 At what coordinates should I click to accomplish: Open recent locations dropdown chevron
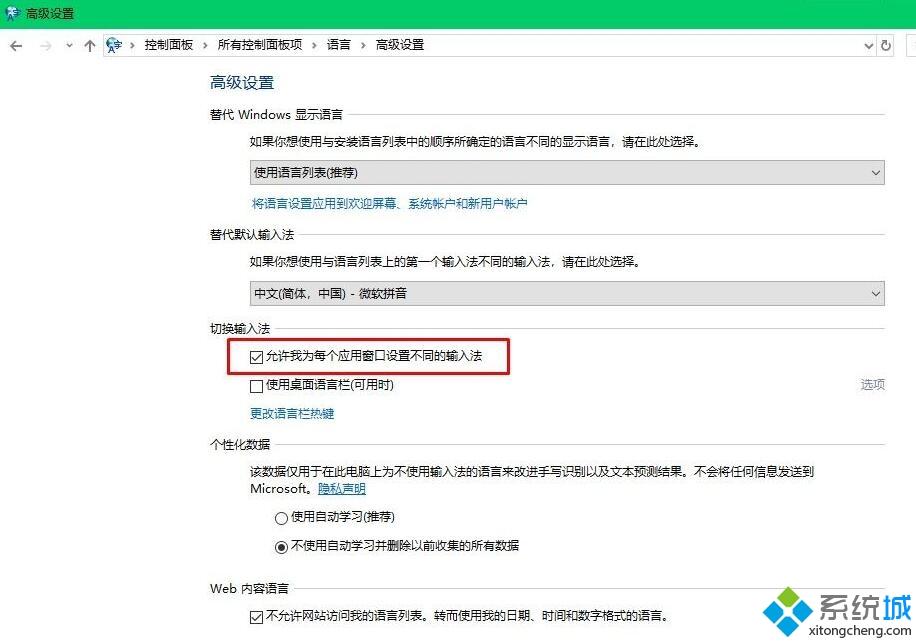pos(70,45)
